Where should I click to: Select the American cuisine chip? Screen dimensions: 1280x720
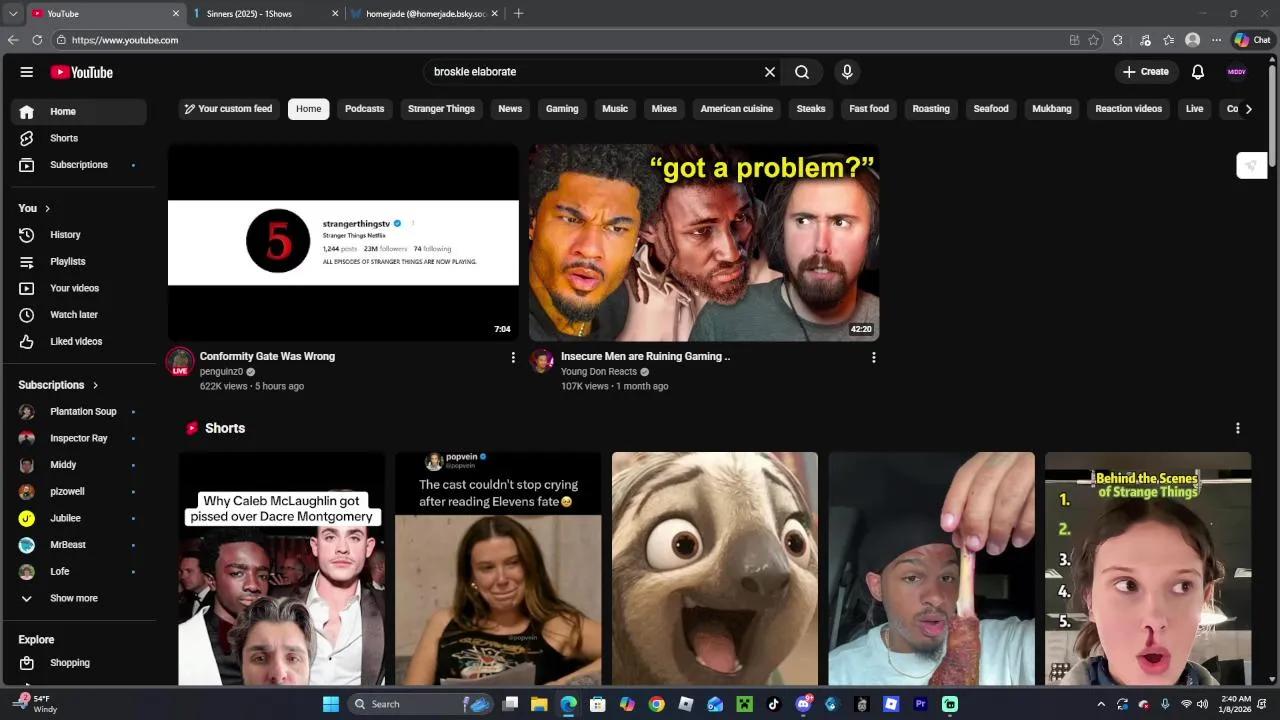coord(737,109)
